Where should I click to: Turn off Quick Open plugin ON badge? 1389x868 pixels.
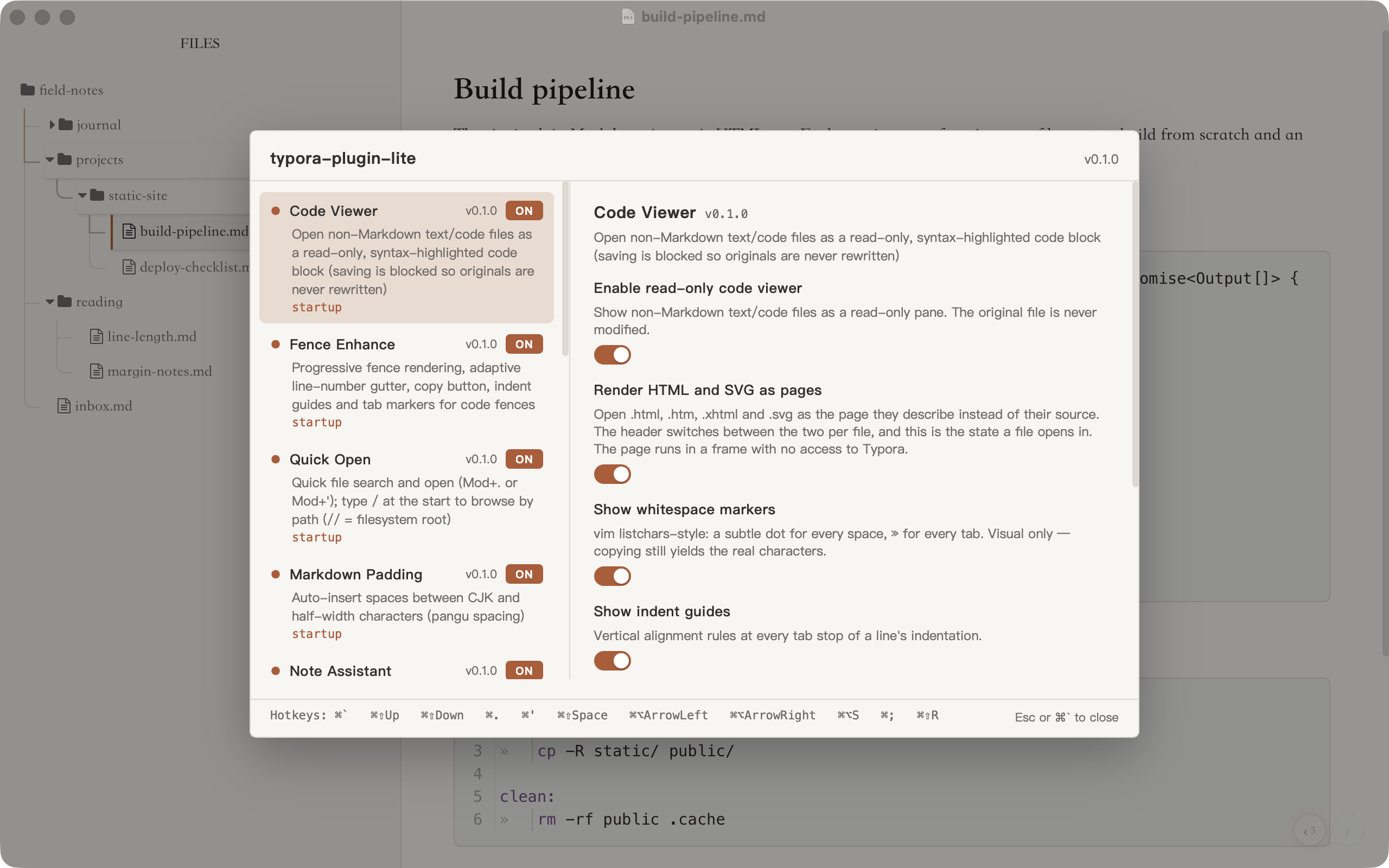(524, 459)
